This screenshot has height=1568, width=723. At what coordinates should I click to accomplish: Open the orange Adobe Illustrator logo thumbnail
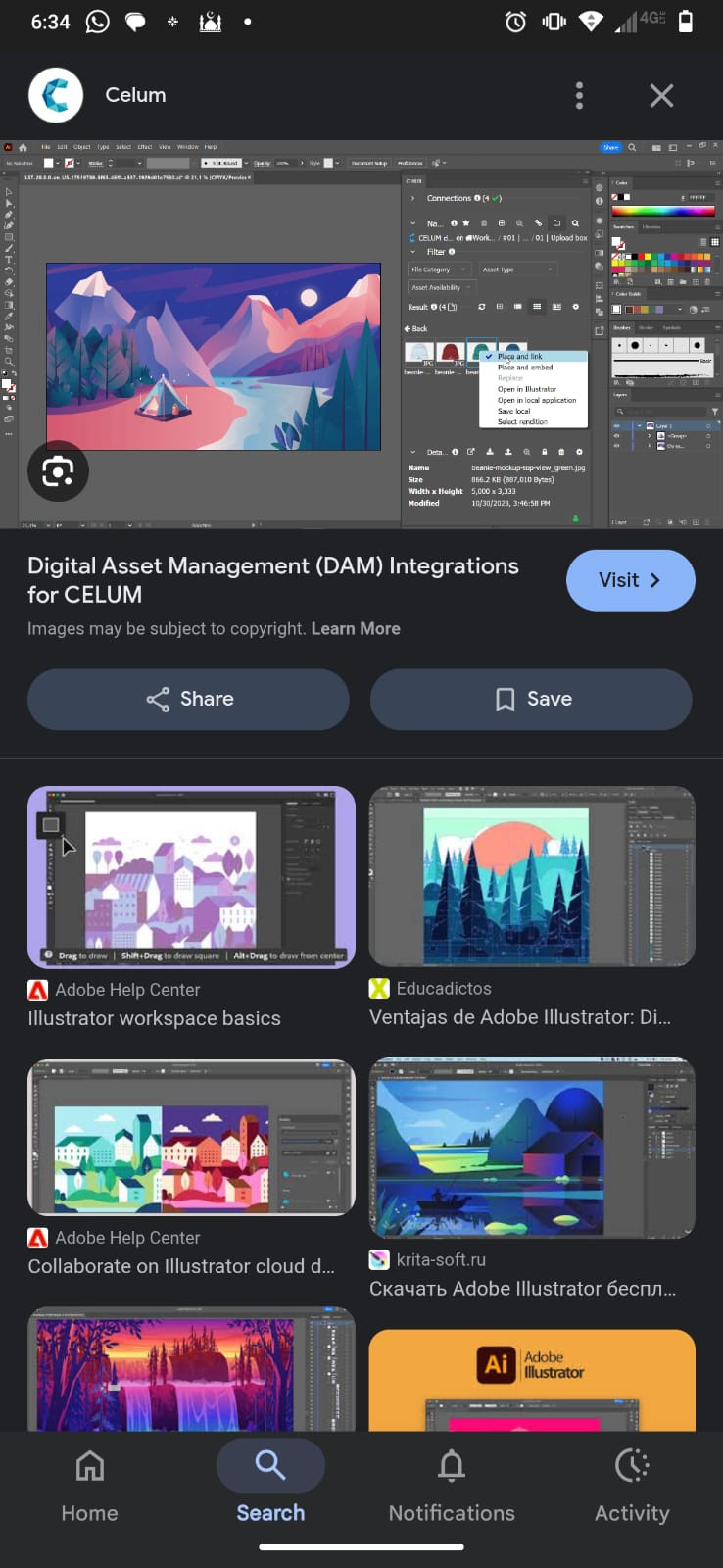coord(532,1380)
